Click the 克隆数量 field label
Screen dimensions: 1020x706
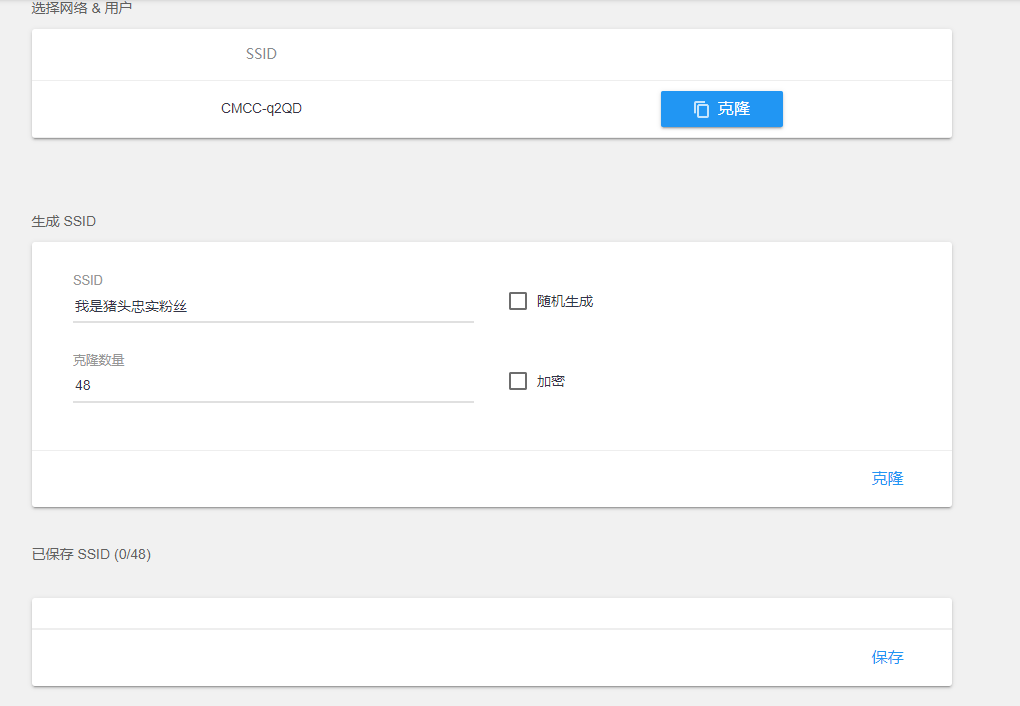pyautogui.click(x=99, y=360)
